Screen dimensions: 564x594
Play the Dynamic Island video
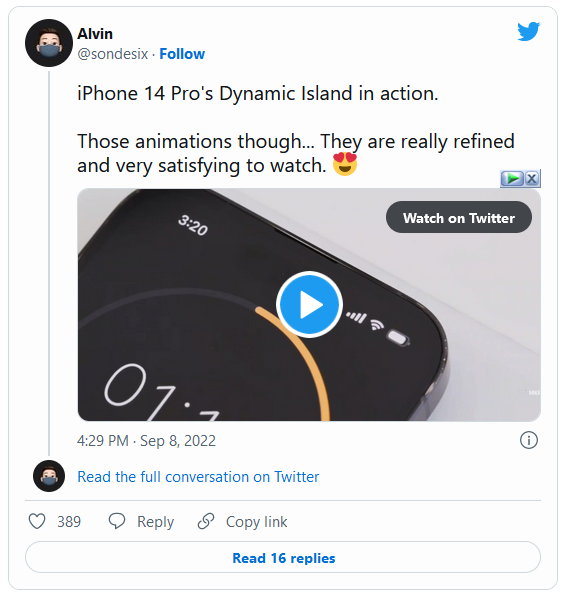(309, 304)
